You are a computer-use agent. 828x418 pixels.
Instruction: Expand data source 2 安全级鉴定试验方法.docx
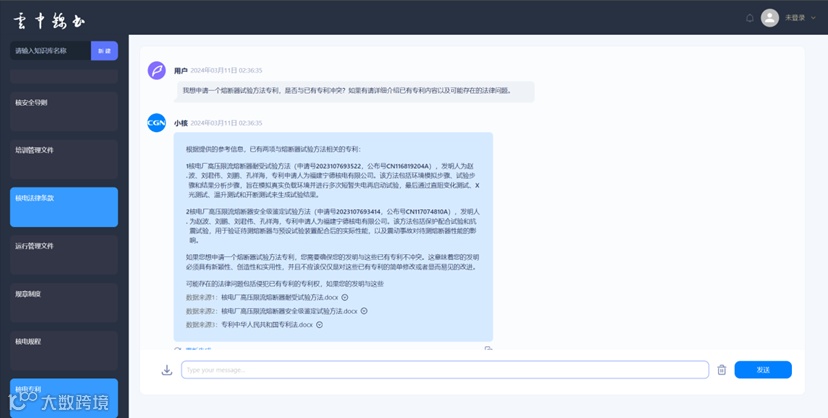coord(364,311)
